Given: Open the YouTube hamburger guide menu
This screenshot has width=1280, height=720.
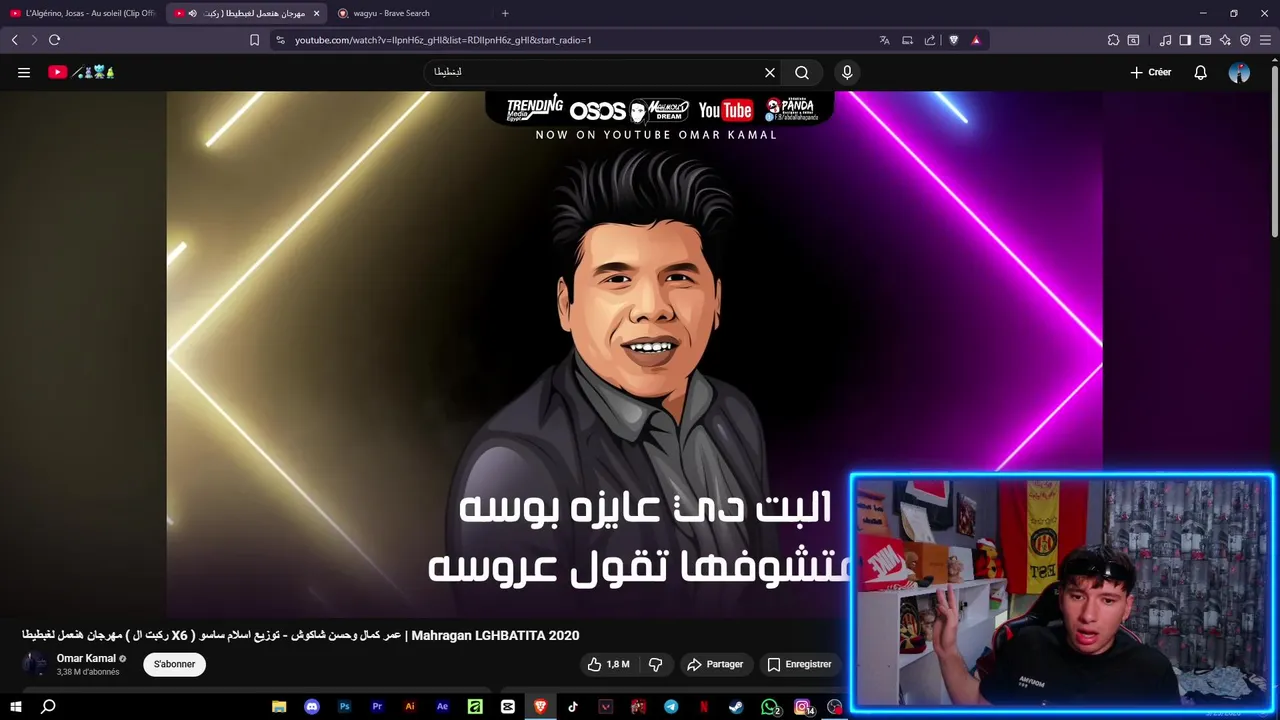Looking at the screenshot, I should click(x=24, y=72).
